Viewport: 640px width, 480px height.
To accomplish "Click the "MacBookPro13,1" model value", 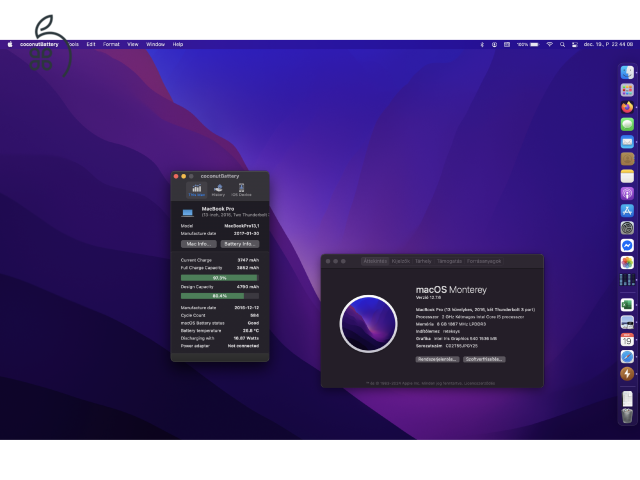I will (242, 226).
